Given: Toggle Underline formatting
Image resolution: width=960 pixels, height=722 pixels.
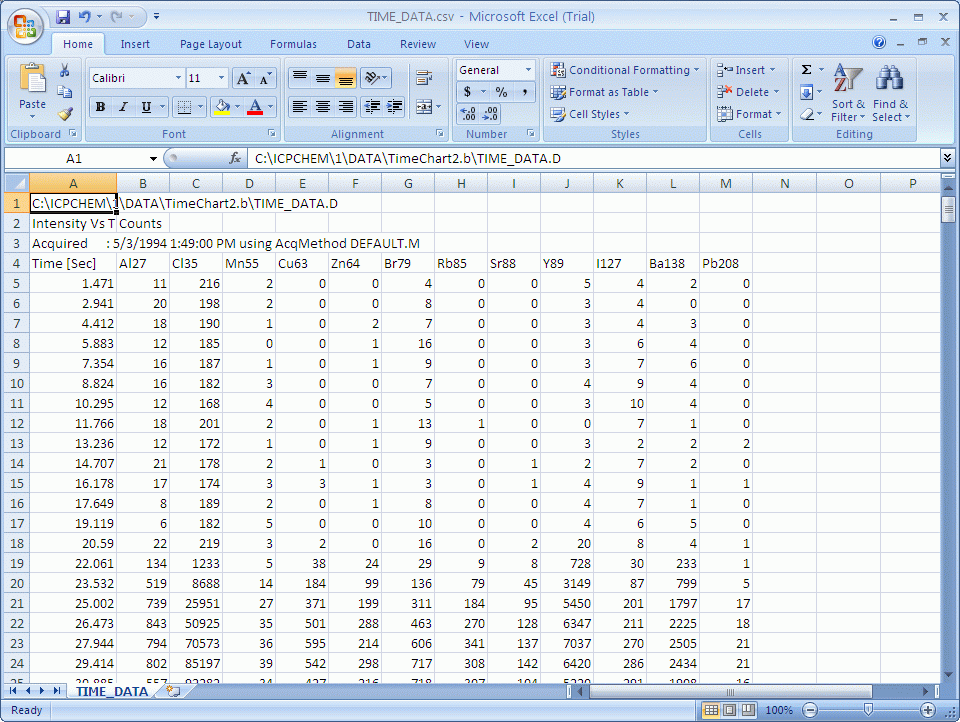Looking at the screenshot, I should [x=146, y=107].
